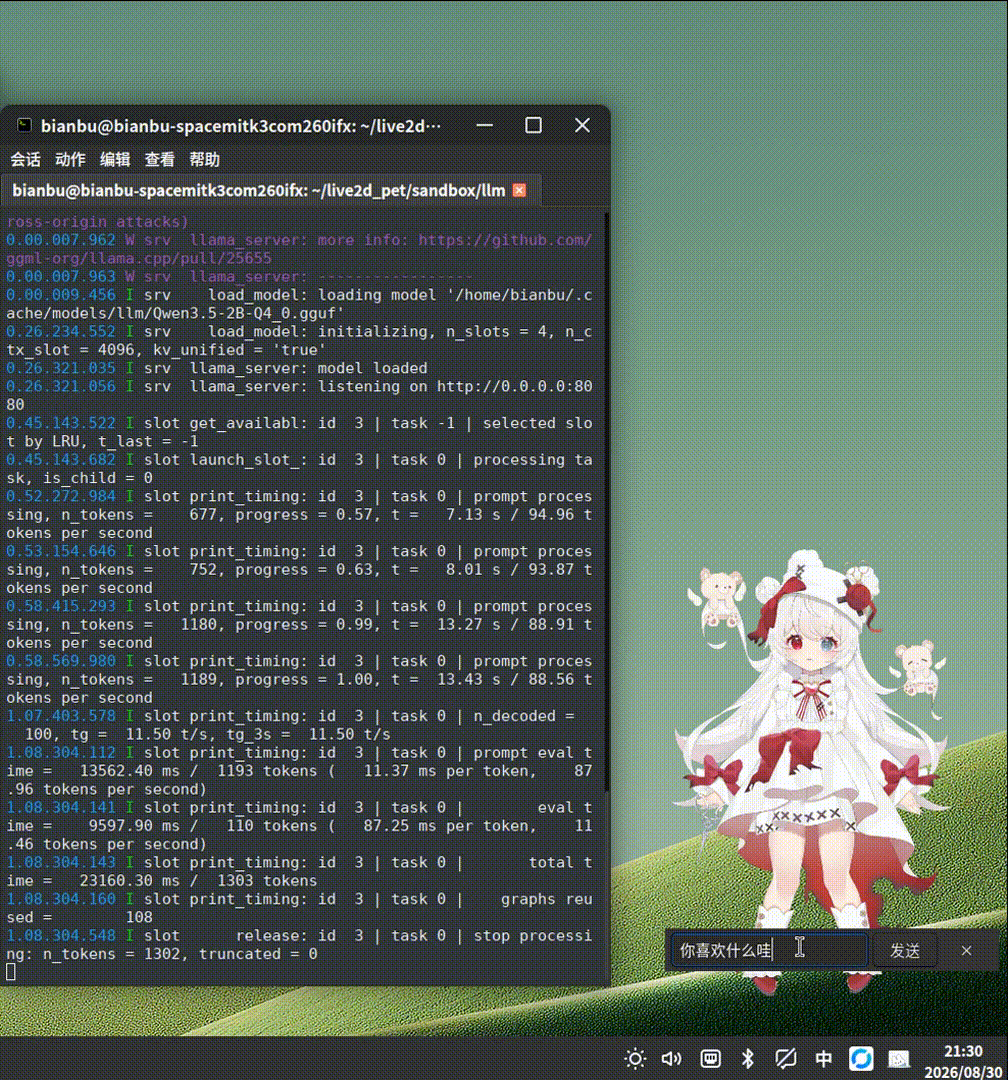Open the clock showing 21:30
The height and width of the screenshot is (1080, 1008).
pyautogui.click(x=963, y=1051)
